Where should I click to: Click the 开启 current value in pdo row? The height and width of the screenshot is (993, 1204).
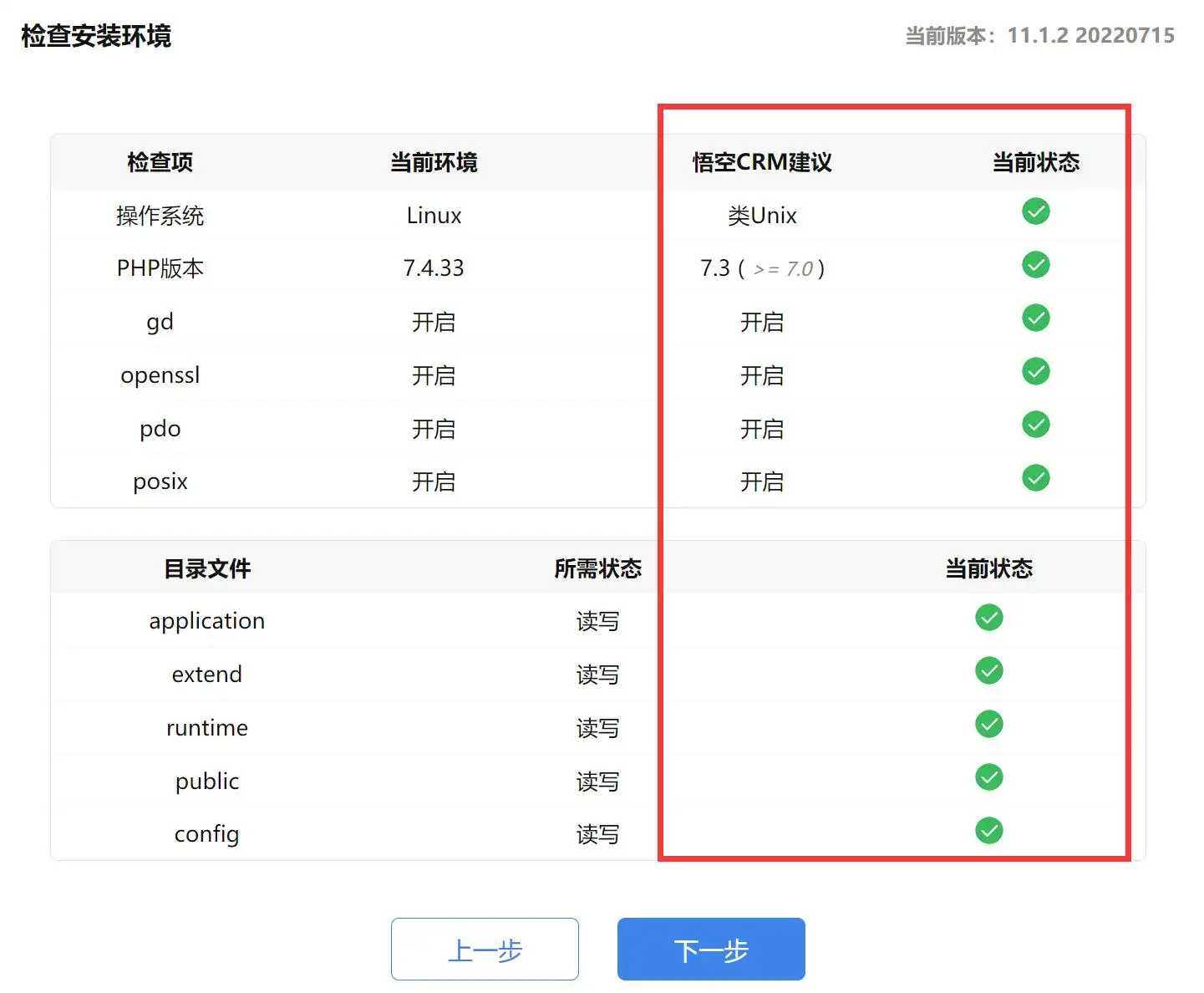[434, 429]
